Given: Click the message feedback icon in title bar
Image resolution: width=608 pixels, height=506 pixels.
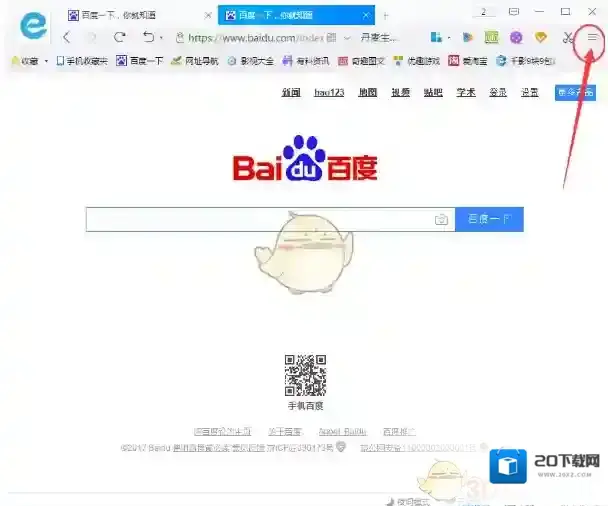Looking at the screenshot, I should click(x=514, y=12).
